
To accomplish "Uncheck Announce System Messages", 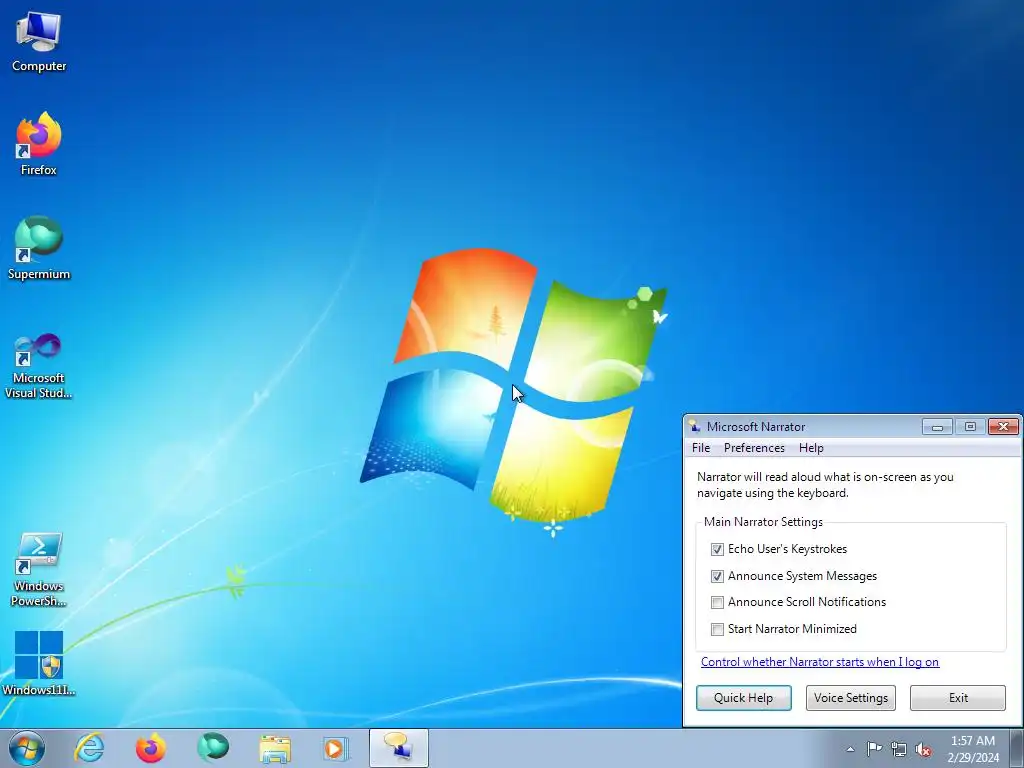I will pyautogui.click(x=717, y=576).
